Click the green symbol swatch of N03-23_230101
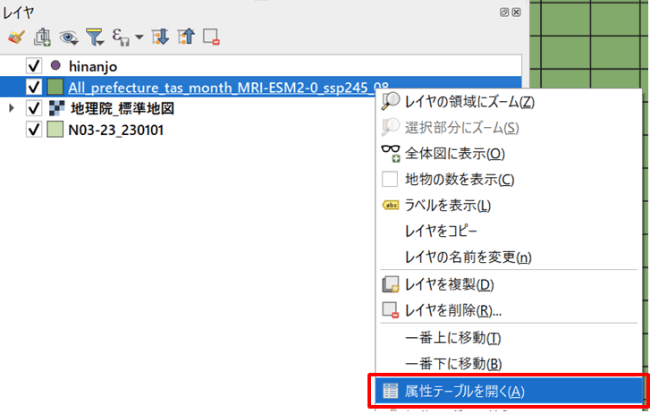The height and width of the screenshot is (412, 650). coord(56,130)
